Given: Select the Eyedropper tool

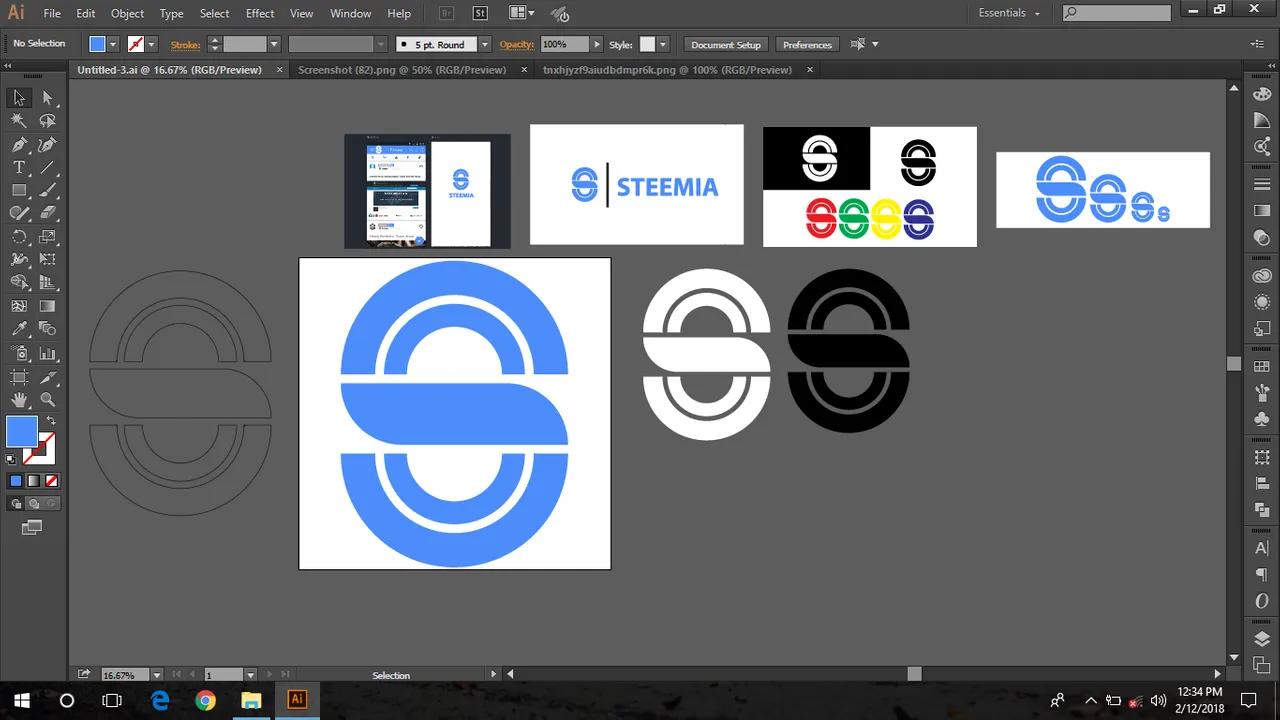Looking at the screenshot, I should 19,329.
